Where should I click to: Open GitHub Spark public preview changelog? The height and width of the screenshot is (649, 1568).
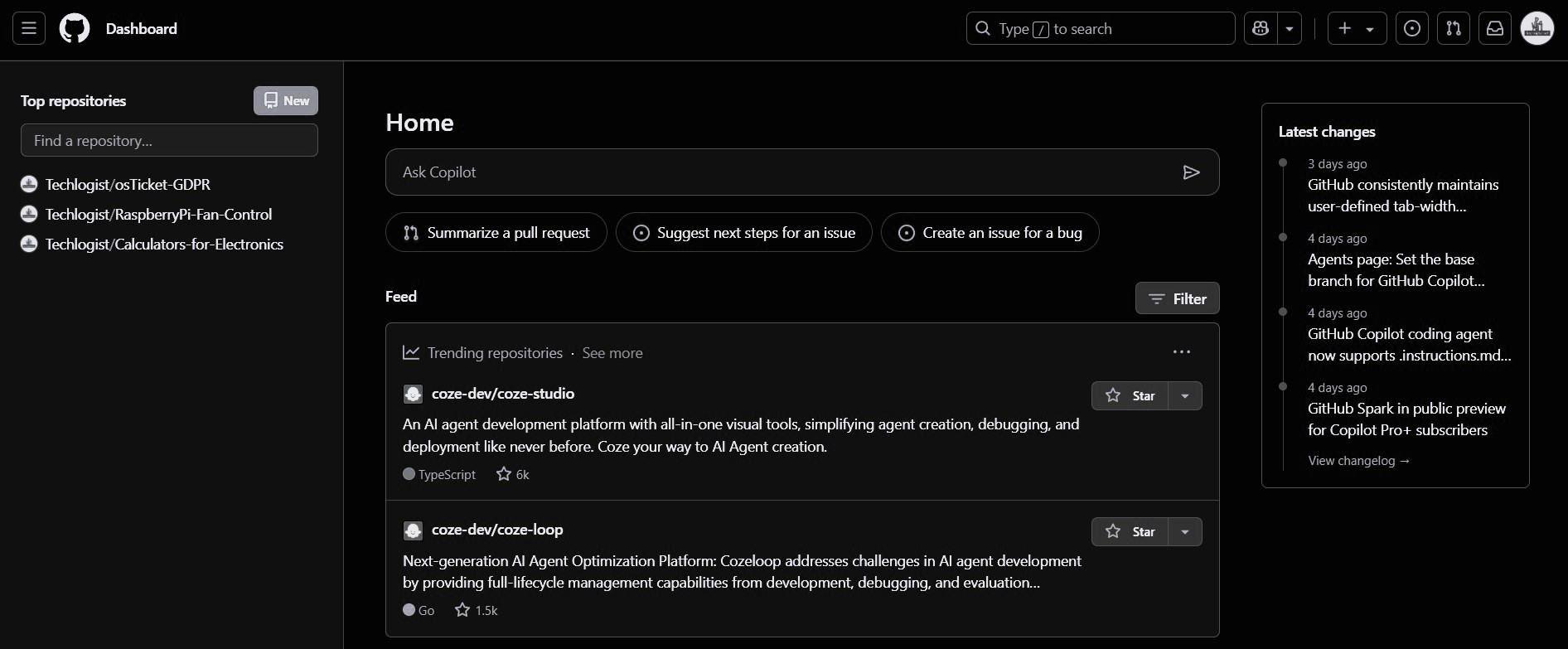tap(1406, 419)
